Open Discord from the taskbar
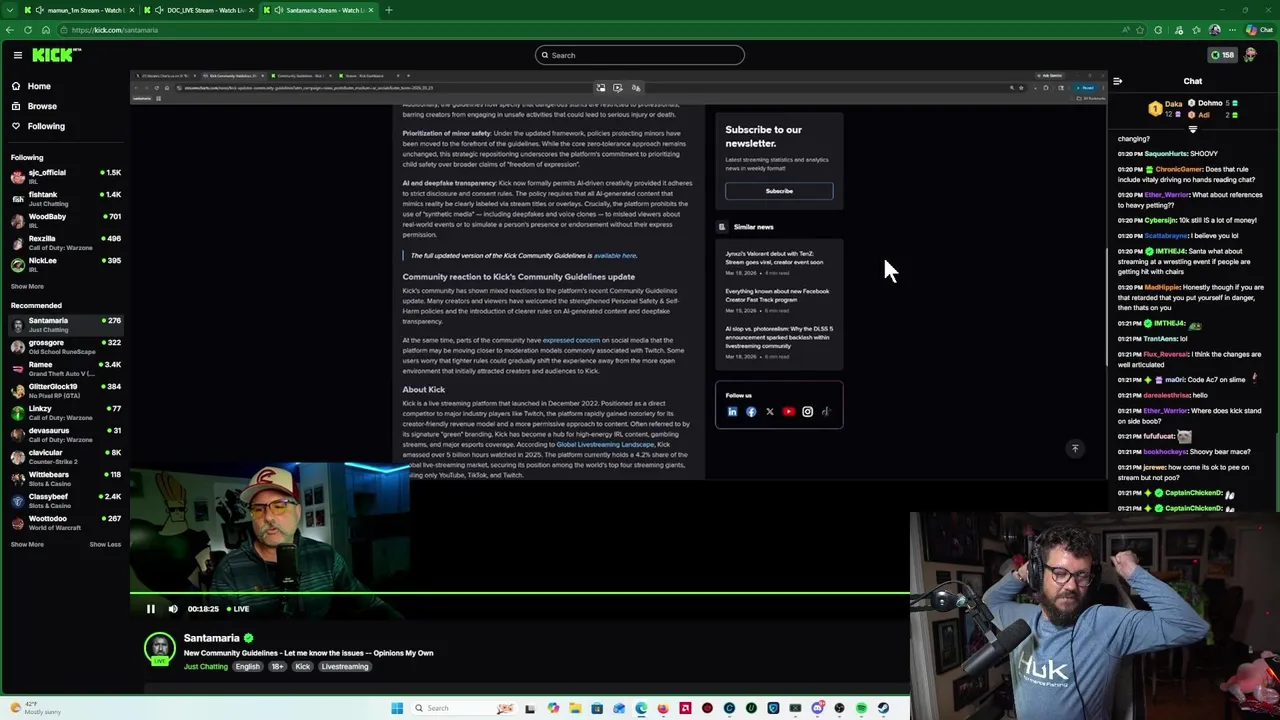This screenshot has width=1280, height=720. click(817, 708)
